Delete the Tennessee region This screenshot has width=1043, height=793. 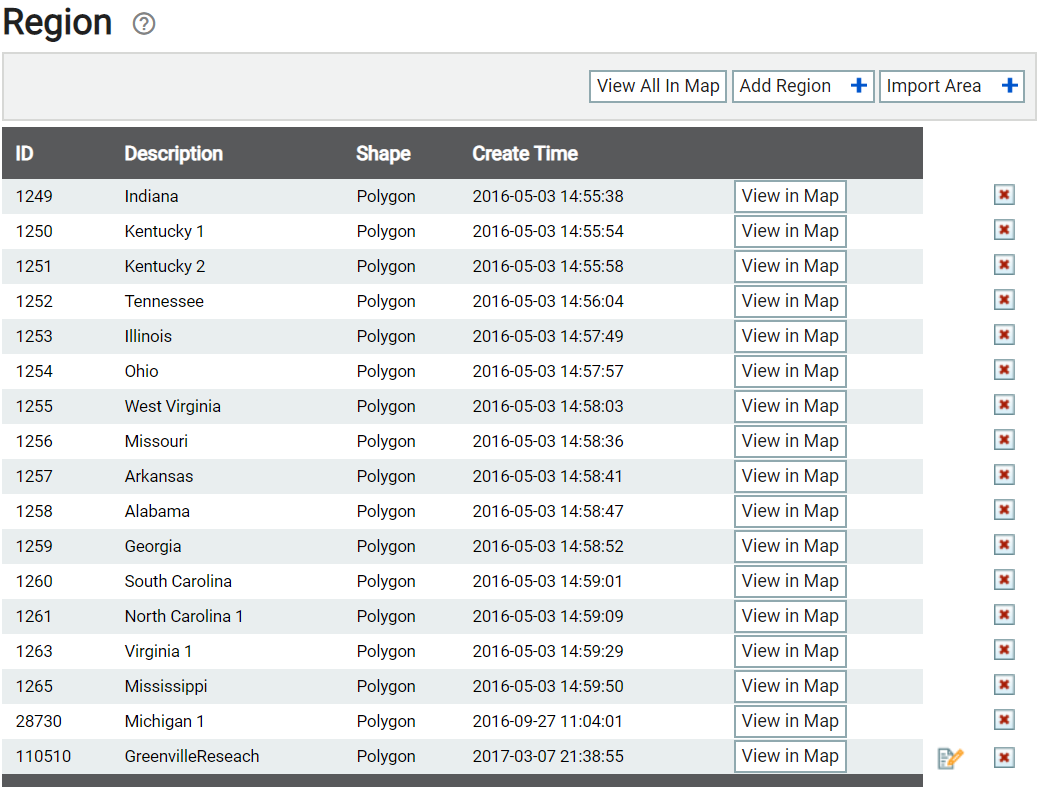click(x=1004, y=300)
